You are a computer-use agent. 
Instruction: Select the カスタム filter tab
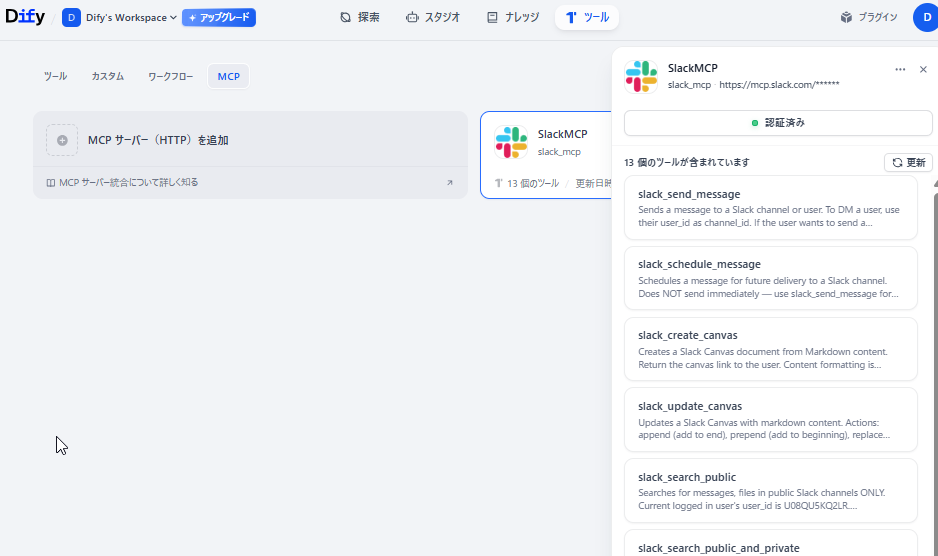(x=108, y=76)
